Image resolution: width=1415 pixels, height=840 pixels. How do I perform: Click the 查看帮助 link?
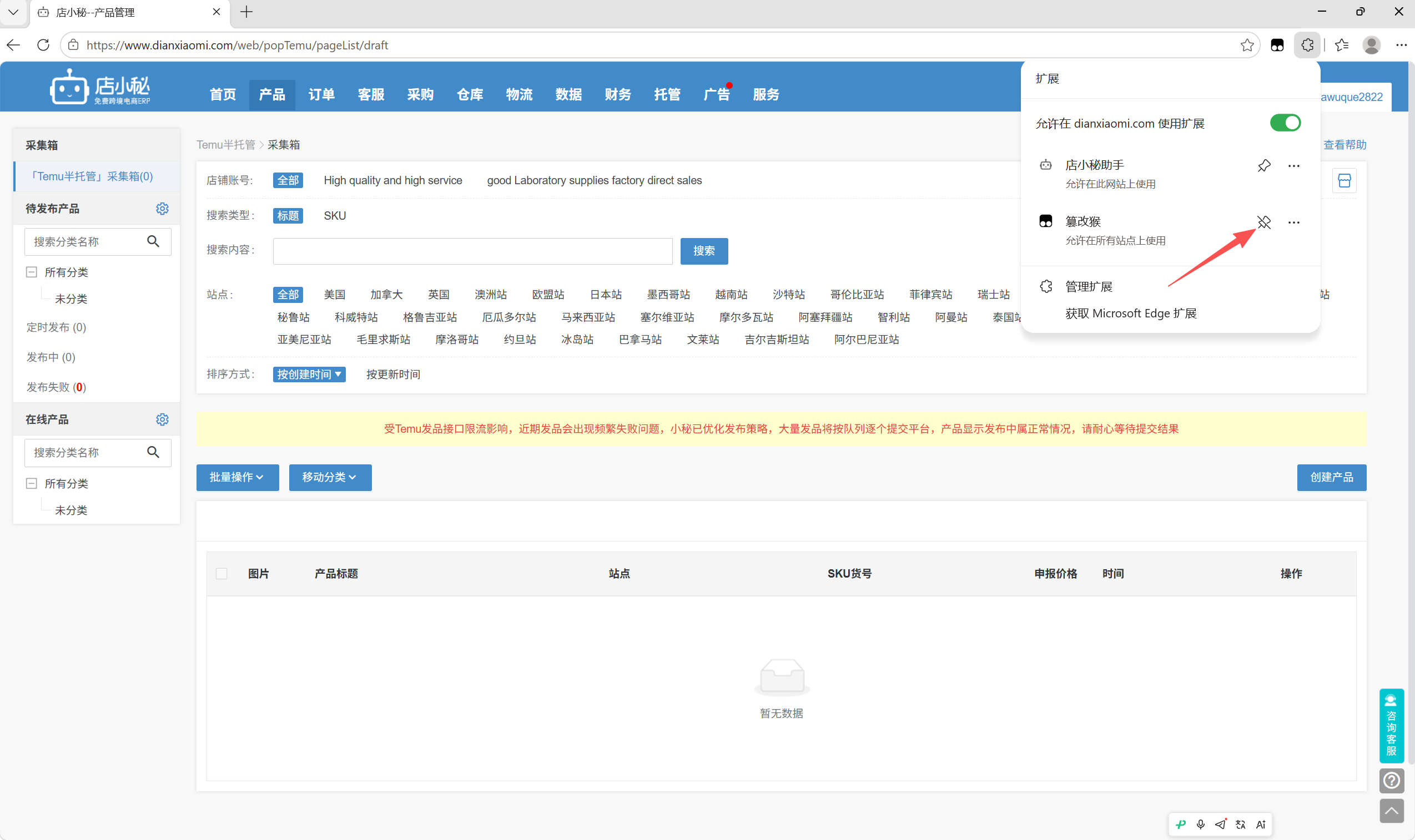[1345, 145]
